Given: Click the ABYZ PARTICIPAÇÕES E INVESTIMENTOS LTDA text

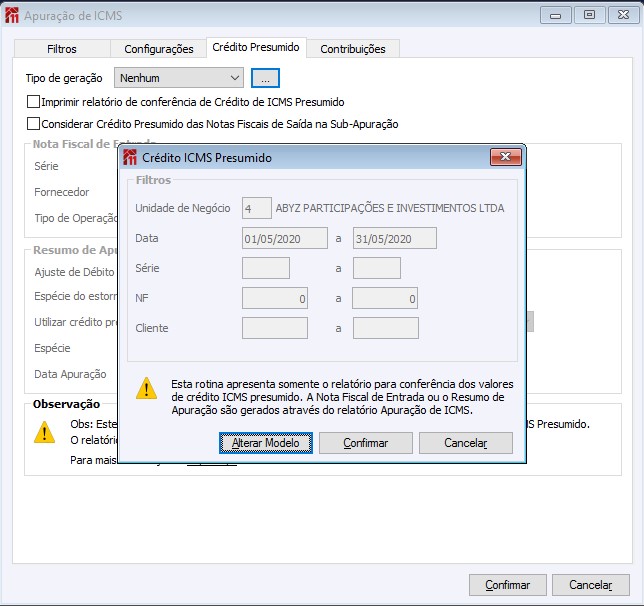Looking at the screenshot, I should [x=390, y=208].
